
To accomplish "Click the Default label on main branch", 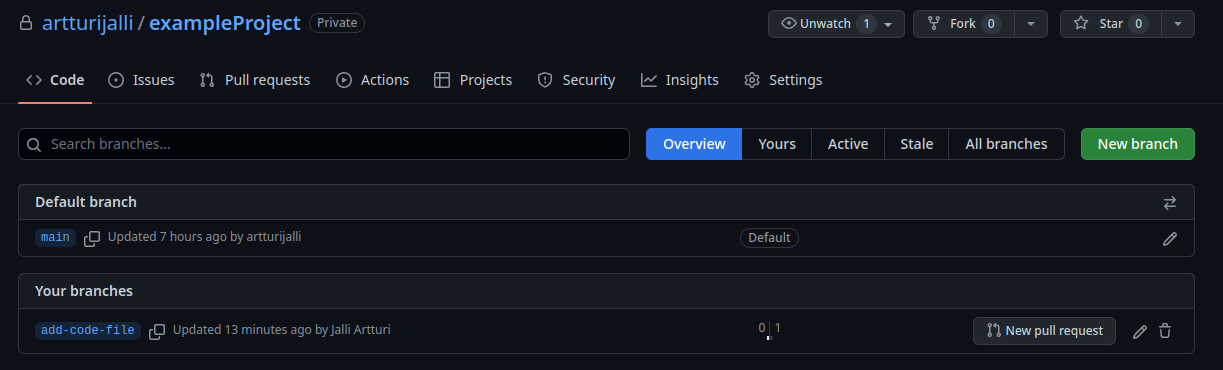I will coord(769,238).
